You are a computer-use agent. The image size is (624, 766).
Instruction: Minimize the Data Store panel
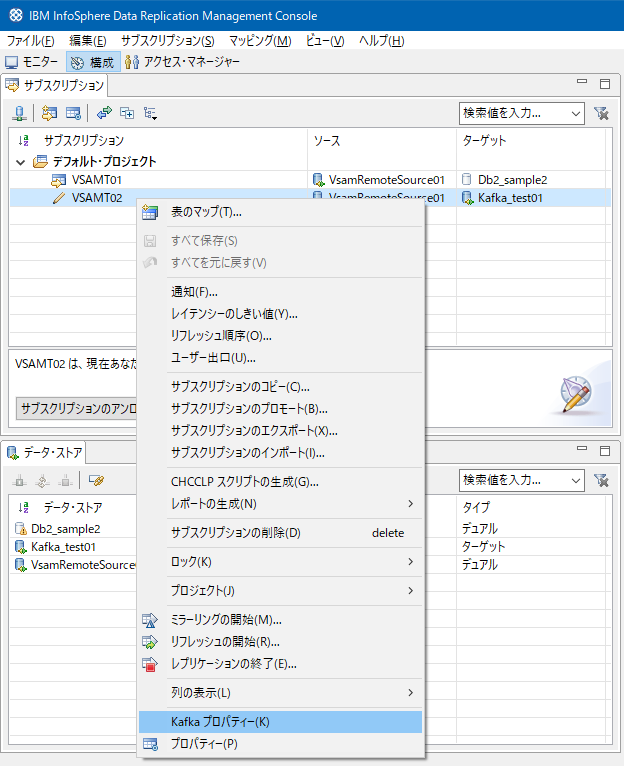tap(581, 448)
